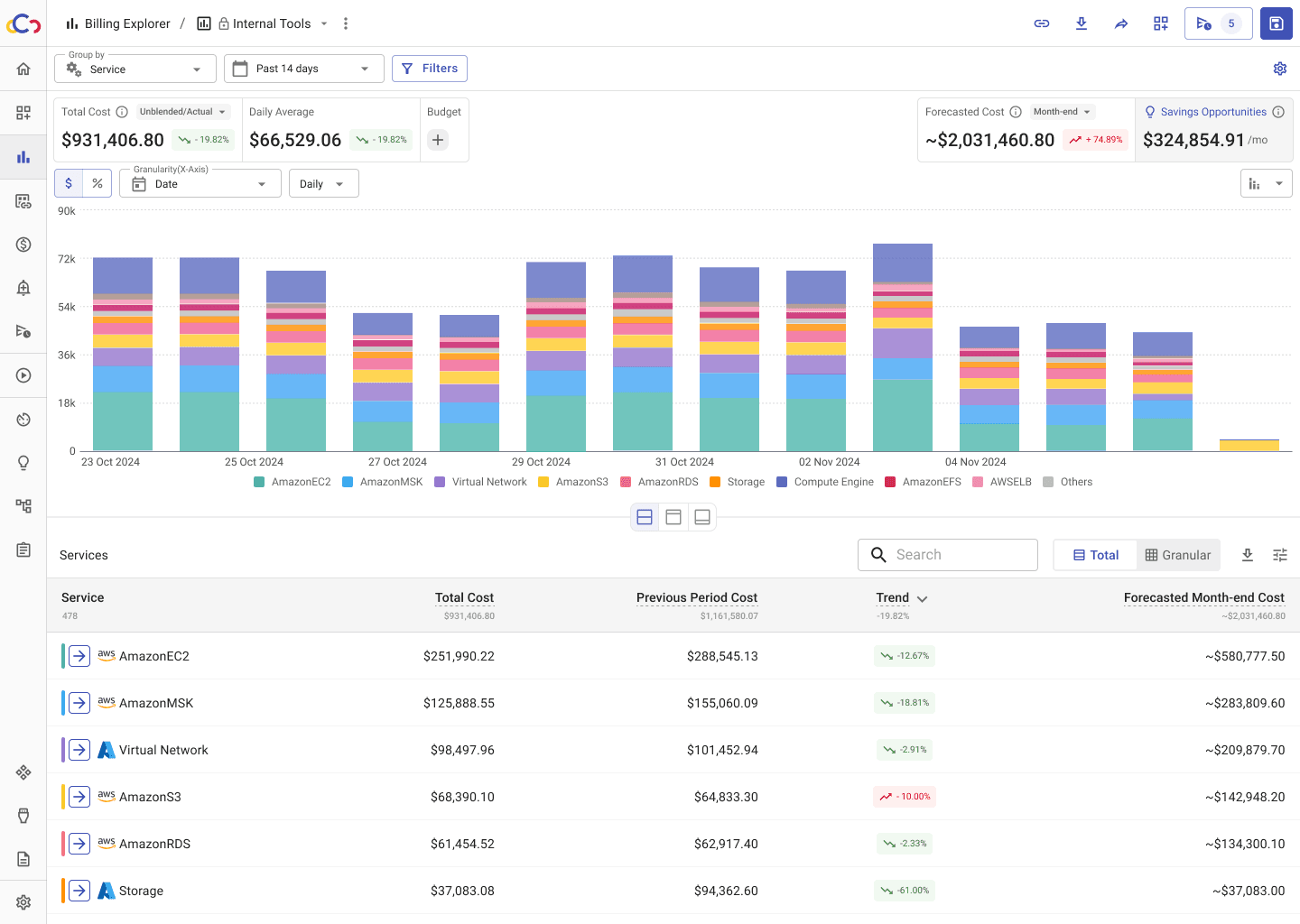This screenshot has height=924, width=1300.
Task: Open the Daily interval dropdown
Action: pos(324,183)
